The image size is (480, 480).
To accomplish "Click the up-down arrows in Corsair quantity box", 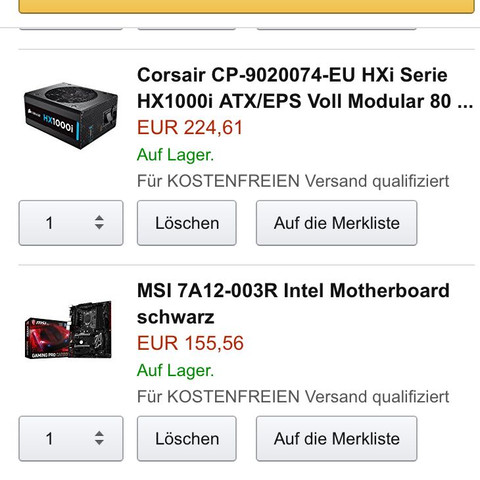I will point(99,222).
